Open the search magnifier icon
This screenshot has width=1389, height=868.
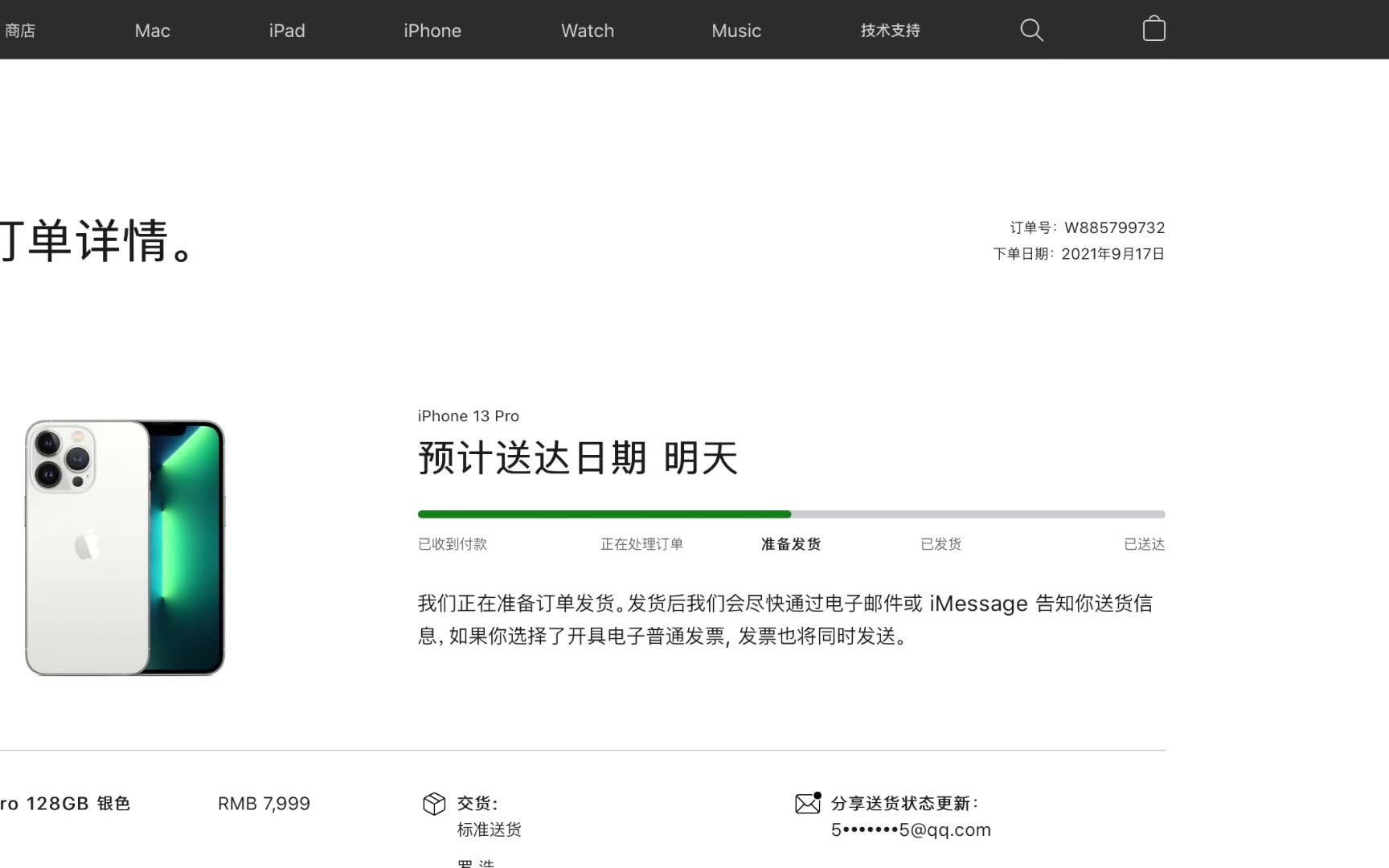click(x=1031, y=31)
